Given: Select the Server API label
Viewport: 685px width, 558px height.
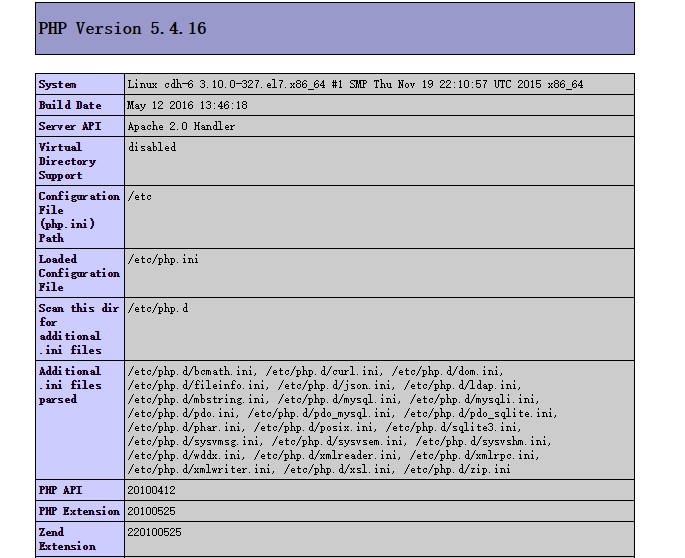Looking at the screenshot, I should [70, 126].
